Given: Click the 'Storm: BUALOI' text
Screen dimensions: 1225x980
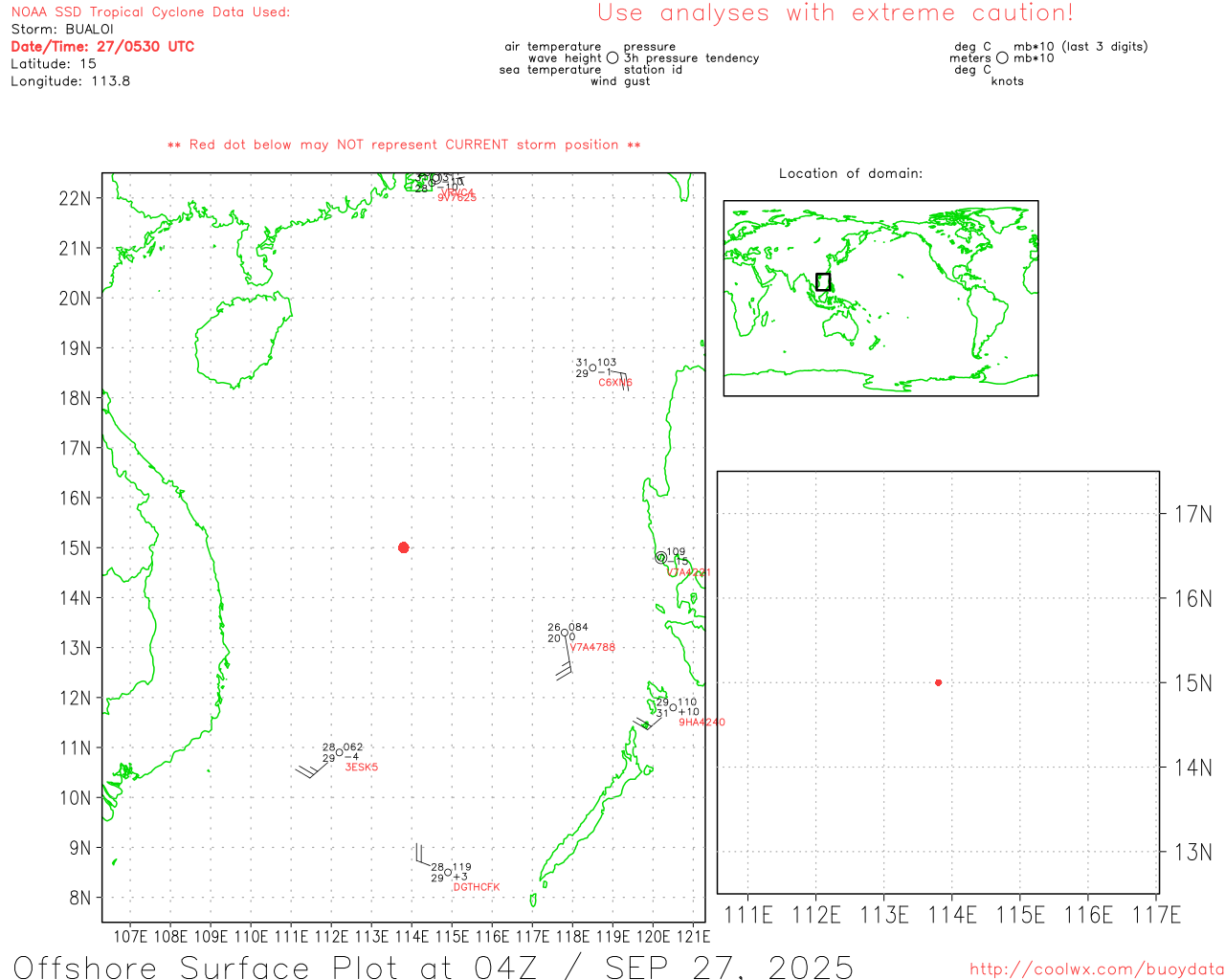Looking at the screenshot, I should coord(62,29).
